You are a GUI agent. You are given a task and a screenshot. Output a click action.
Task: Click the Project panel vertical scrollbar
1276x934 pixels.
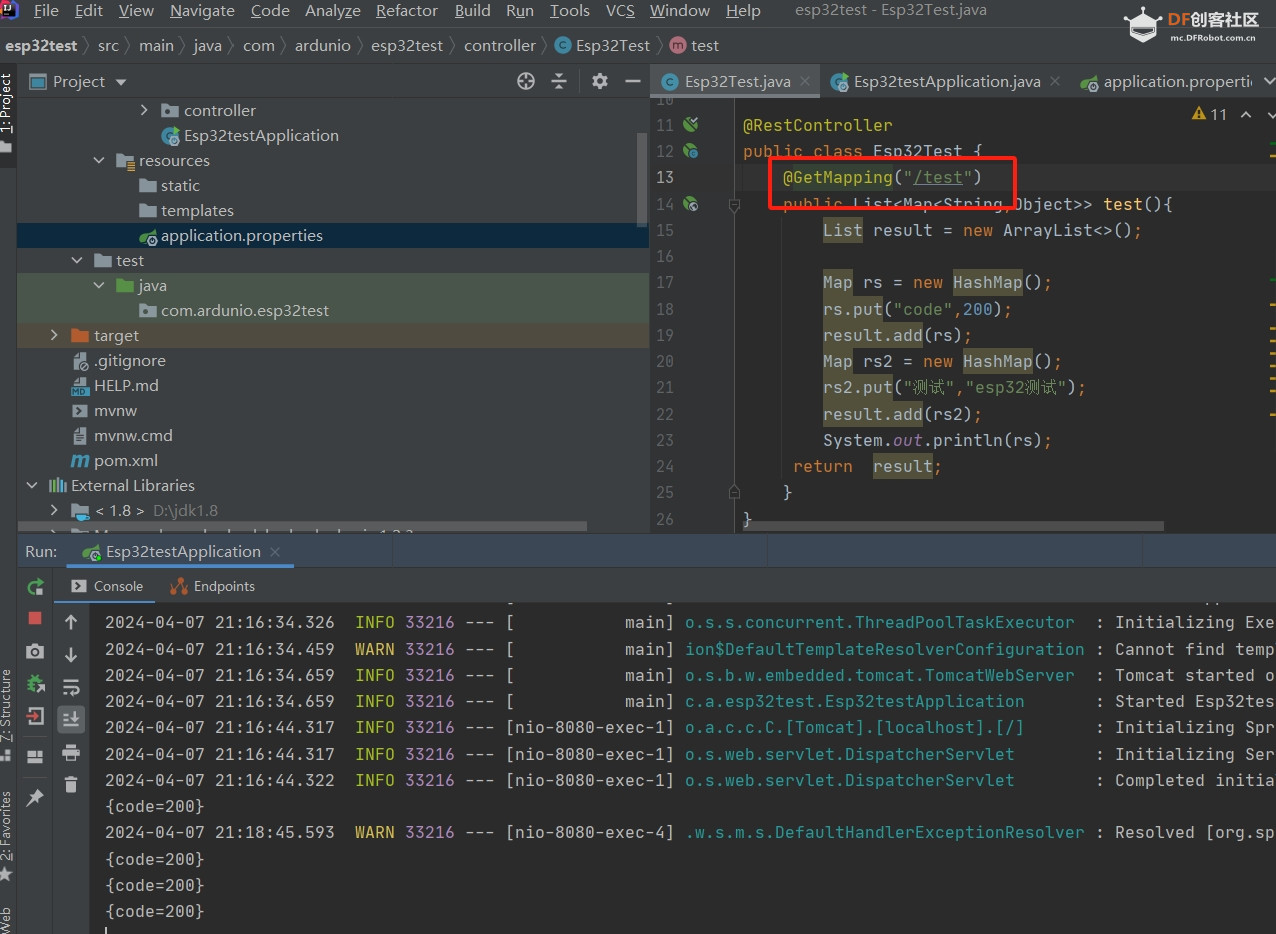click(643, 180)
